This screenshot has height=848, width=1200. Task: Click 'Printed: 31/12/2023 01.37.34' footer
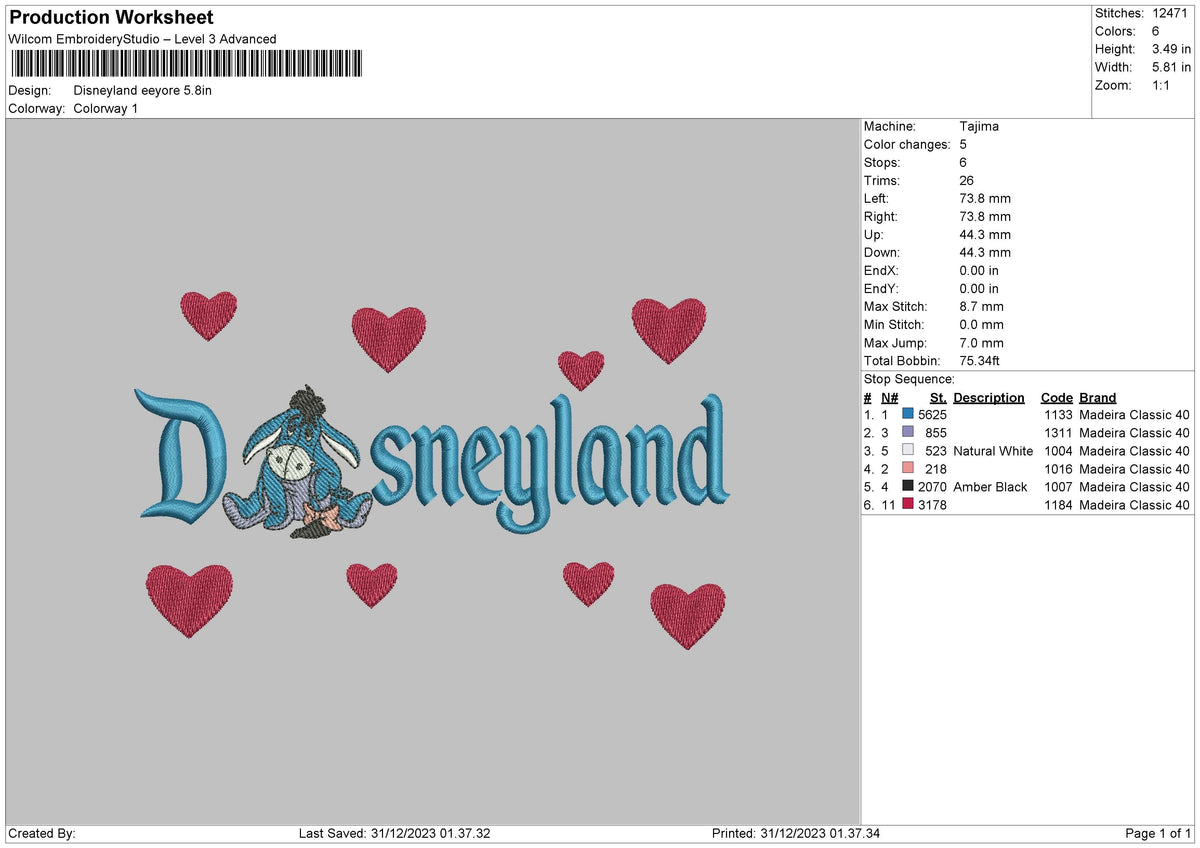[796, 833]
